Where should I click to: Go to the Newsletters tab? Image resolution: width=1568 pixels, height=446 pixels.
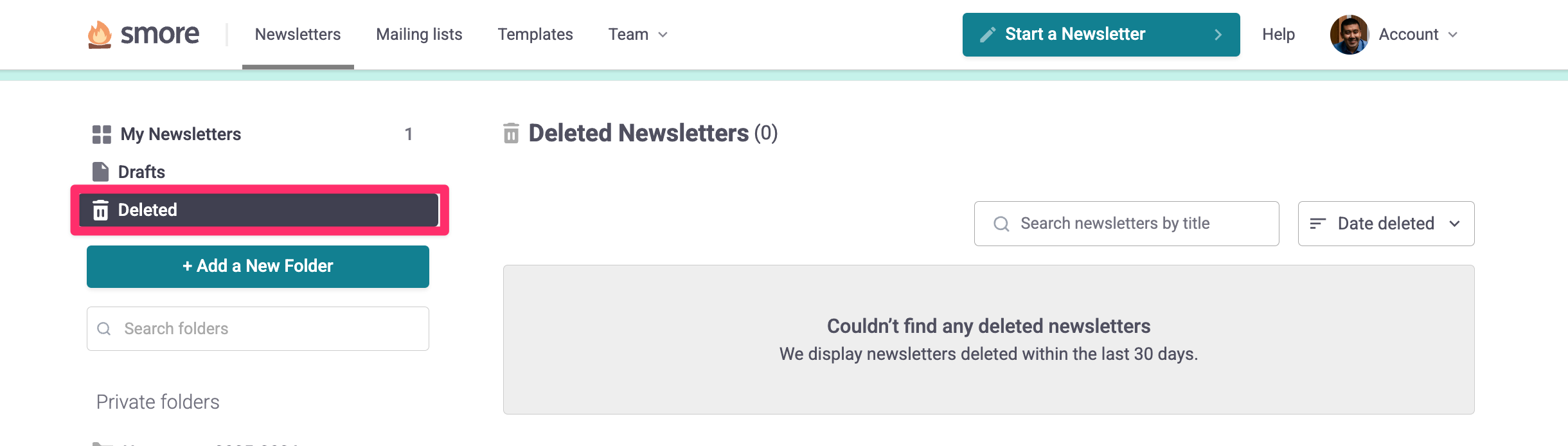coord(298,35)
